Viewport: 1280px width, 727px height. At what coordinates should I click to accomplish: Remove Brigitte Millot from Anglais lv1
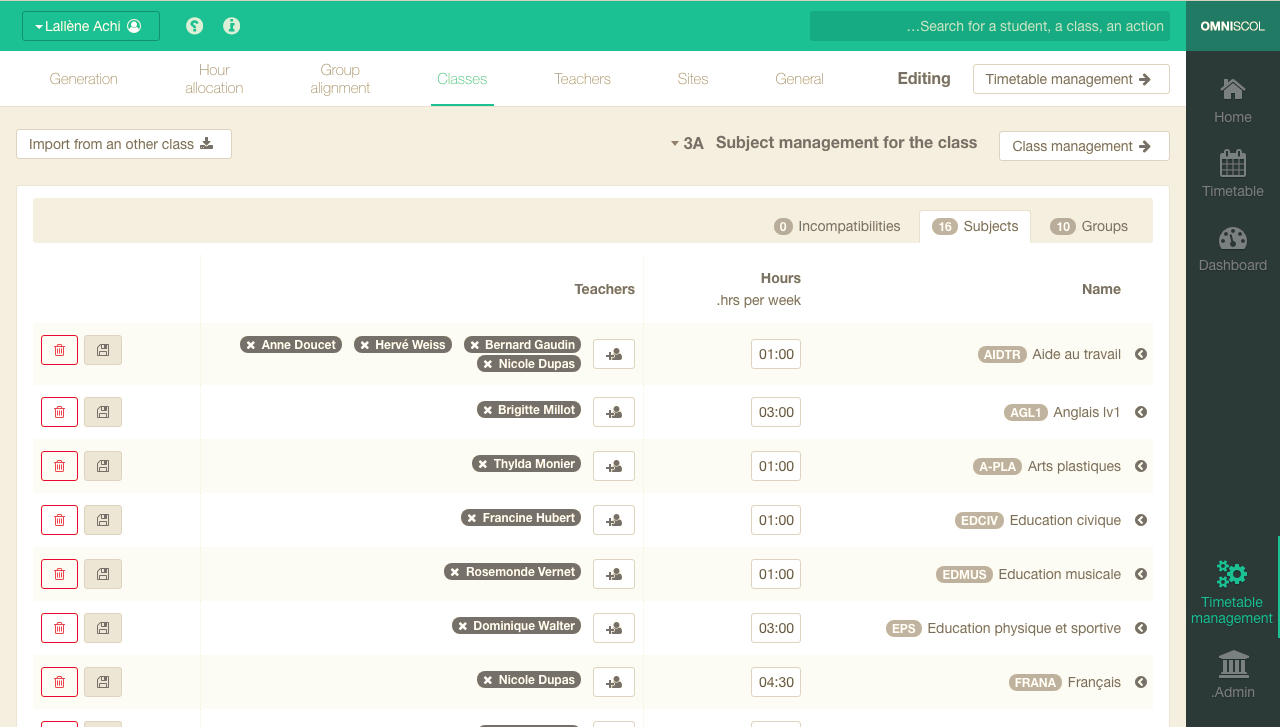[x=488, y=410]
